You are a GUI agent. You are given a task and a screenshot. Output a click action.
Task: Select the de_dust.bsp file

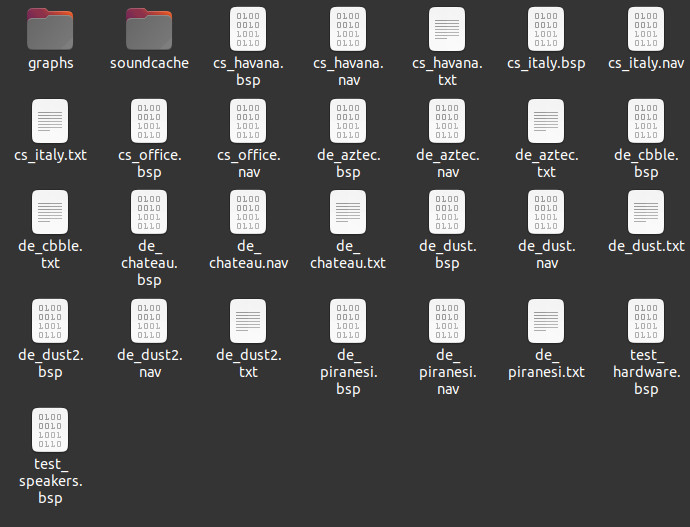pyautogui.click(x=447, y=212)
